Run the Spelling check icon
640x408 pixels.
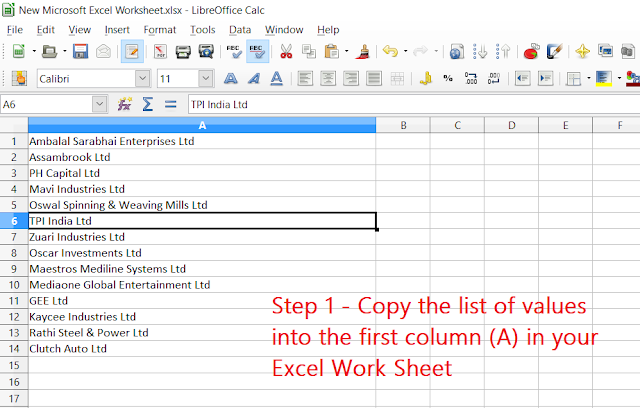click(x=234, y=52)
